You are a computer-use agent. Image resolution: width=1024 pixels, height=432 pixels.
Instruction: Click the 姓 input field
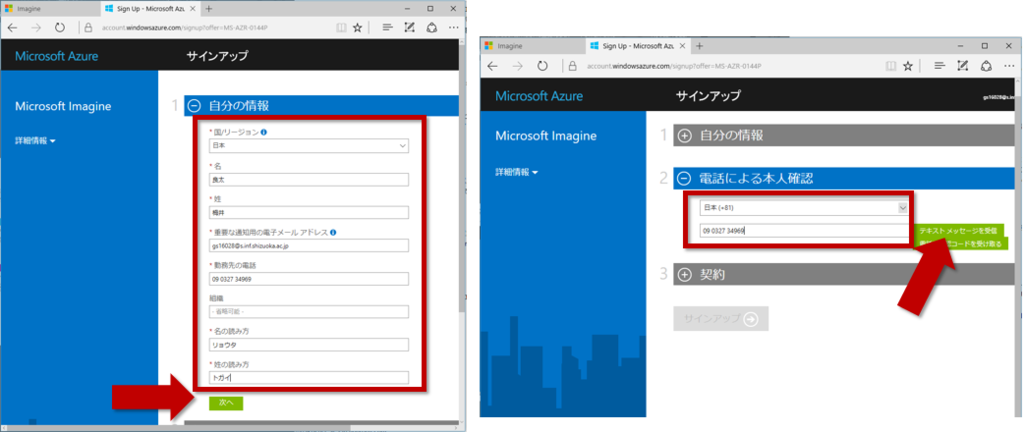point(308,213)
